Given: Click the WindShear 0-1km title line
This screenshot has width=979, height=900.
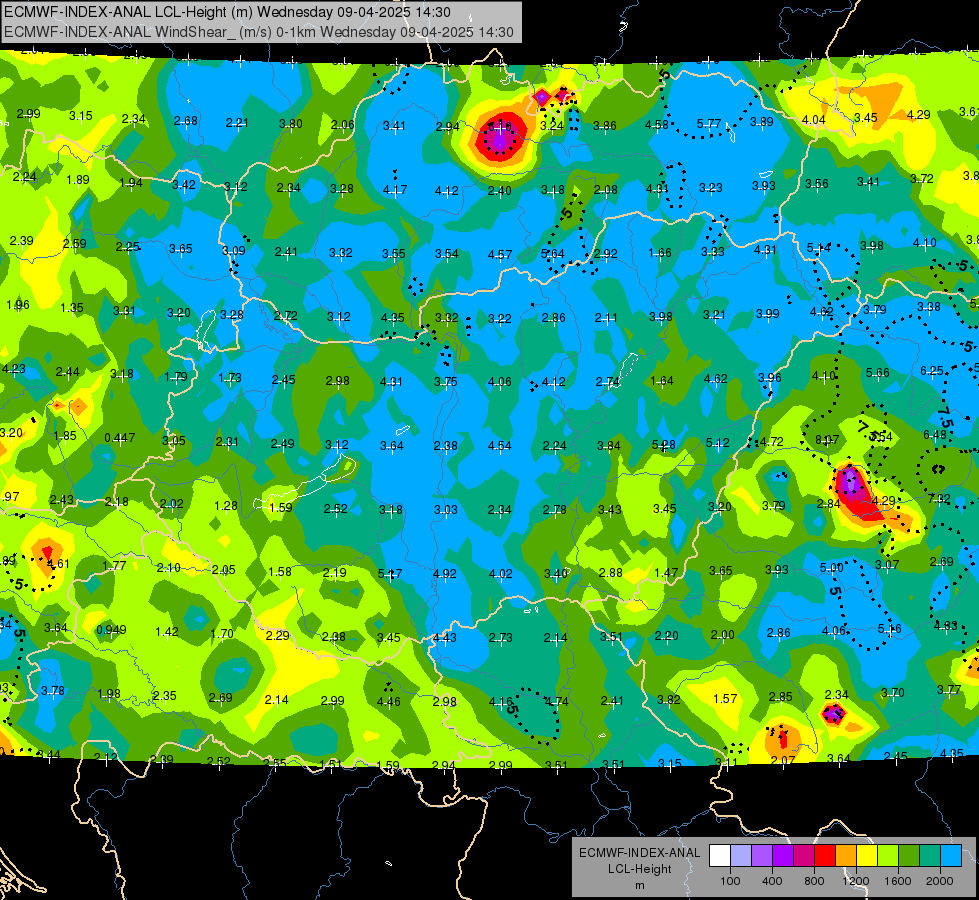Looking at the screenshot, I should point(258,32).
